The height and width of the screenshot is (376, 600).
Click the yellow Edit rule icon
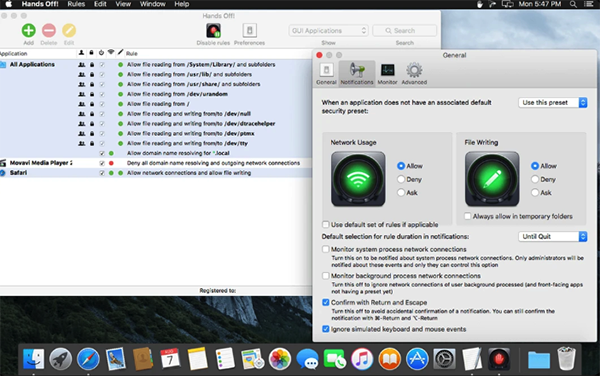coord(69,30)
